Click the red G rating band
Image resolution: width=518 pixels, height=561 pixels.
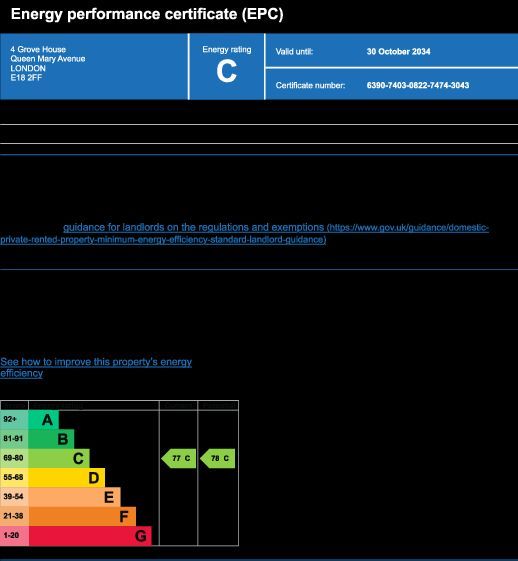90,536
